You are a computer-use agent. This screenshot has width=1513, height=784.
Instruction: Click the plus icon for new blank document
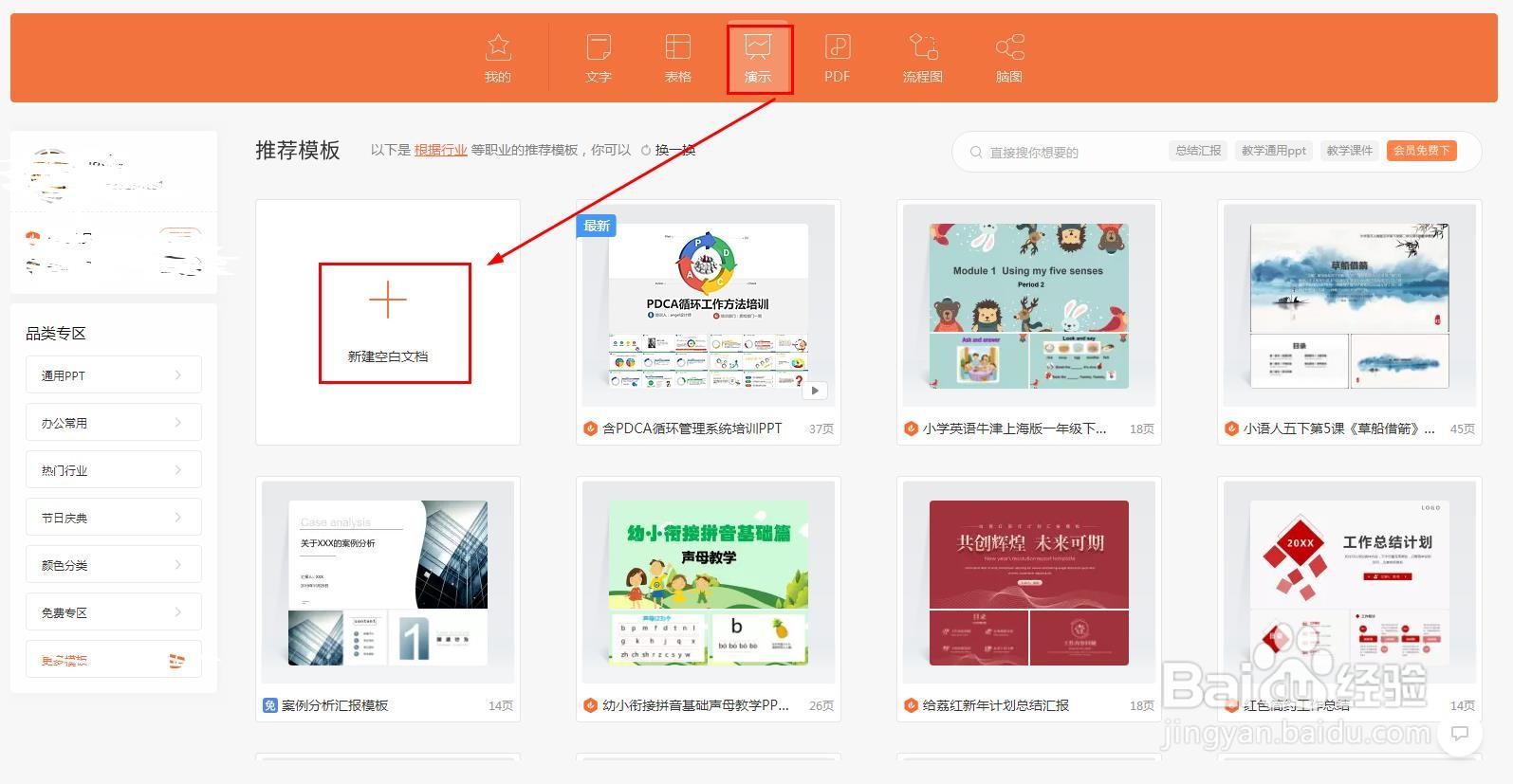click(388, 301)
